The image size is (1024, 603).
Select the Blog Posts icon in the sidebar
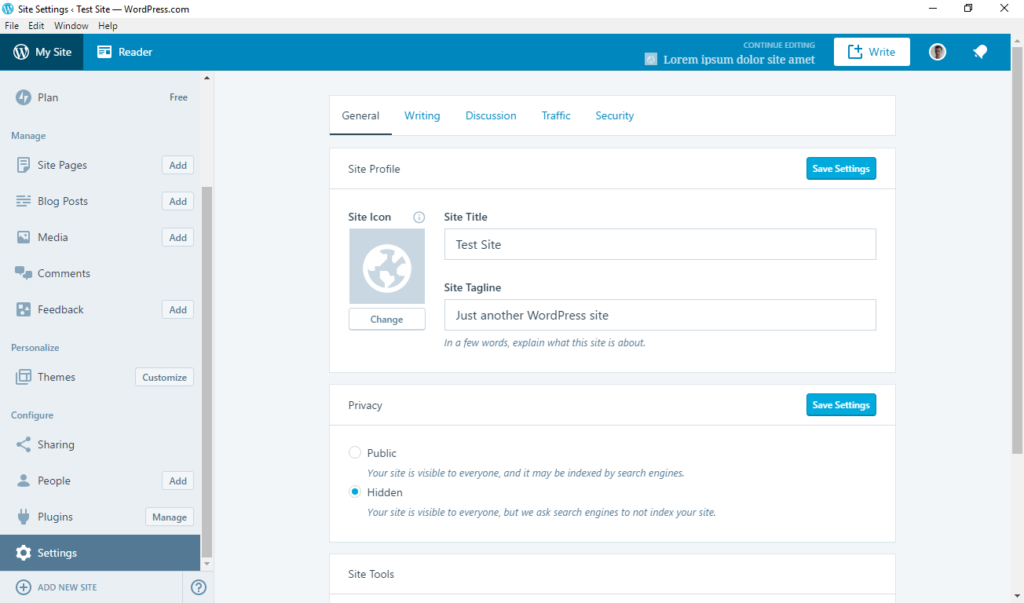pos(21,201)
